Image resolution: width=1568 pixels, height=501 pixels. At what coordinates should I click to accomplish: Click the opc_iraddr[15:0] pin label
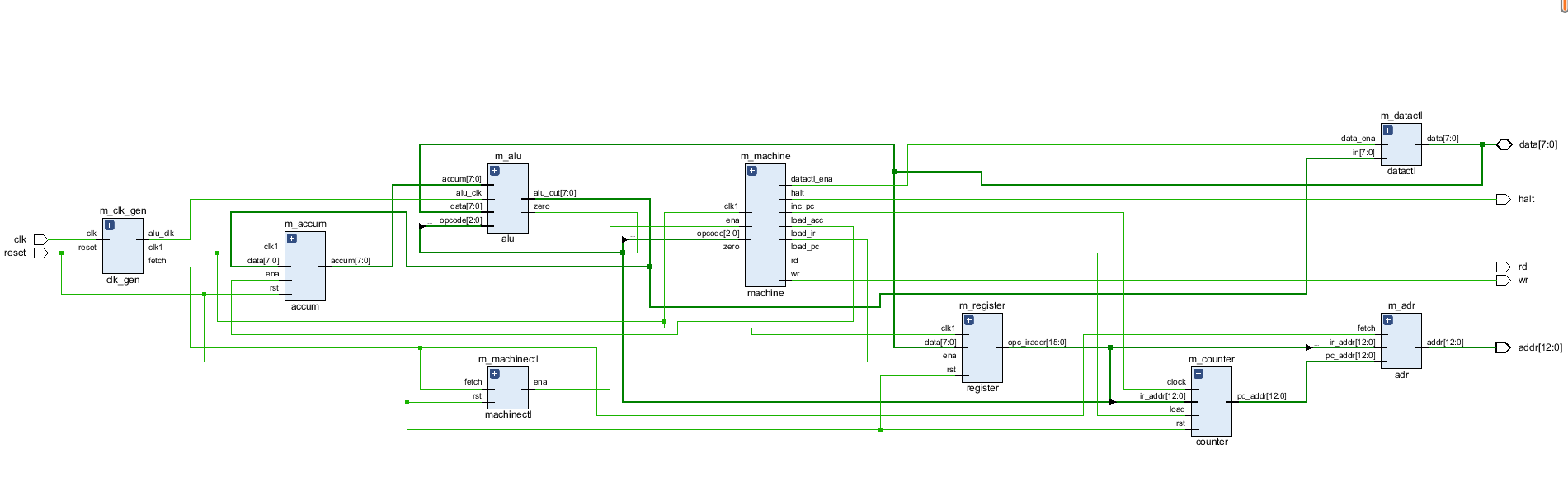[1037, 343]
